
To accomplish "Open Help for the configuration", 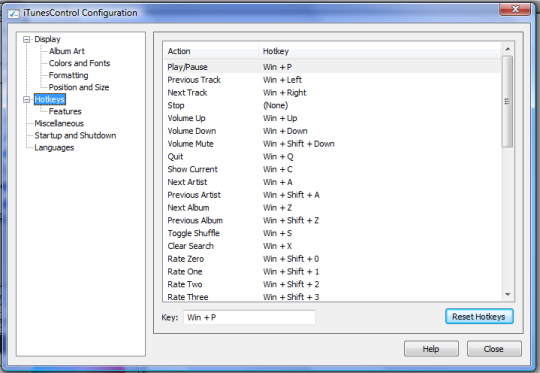I will (x=431, y=349).
